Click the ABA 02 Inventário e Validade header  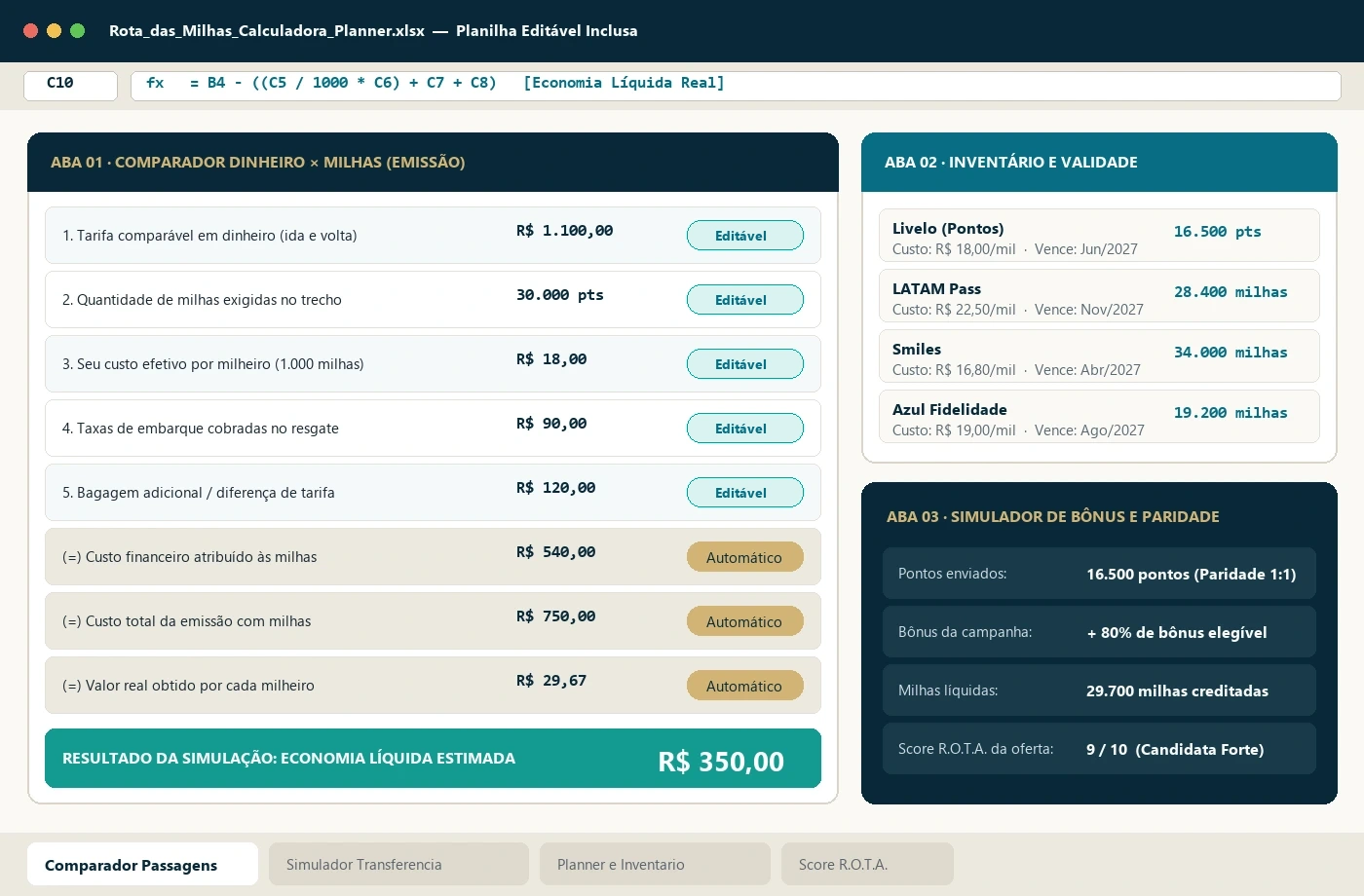coord(1099,163)
